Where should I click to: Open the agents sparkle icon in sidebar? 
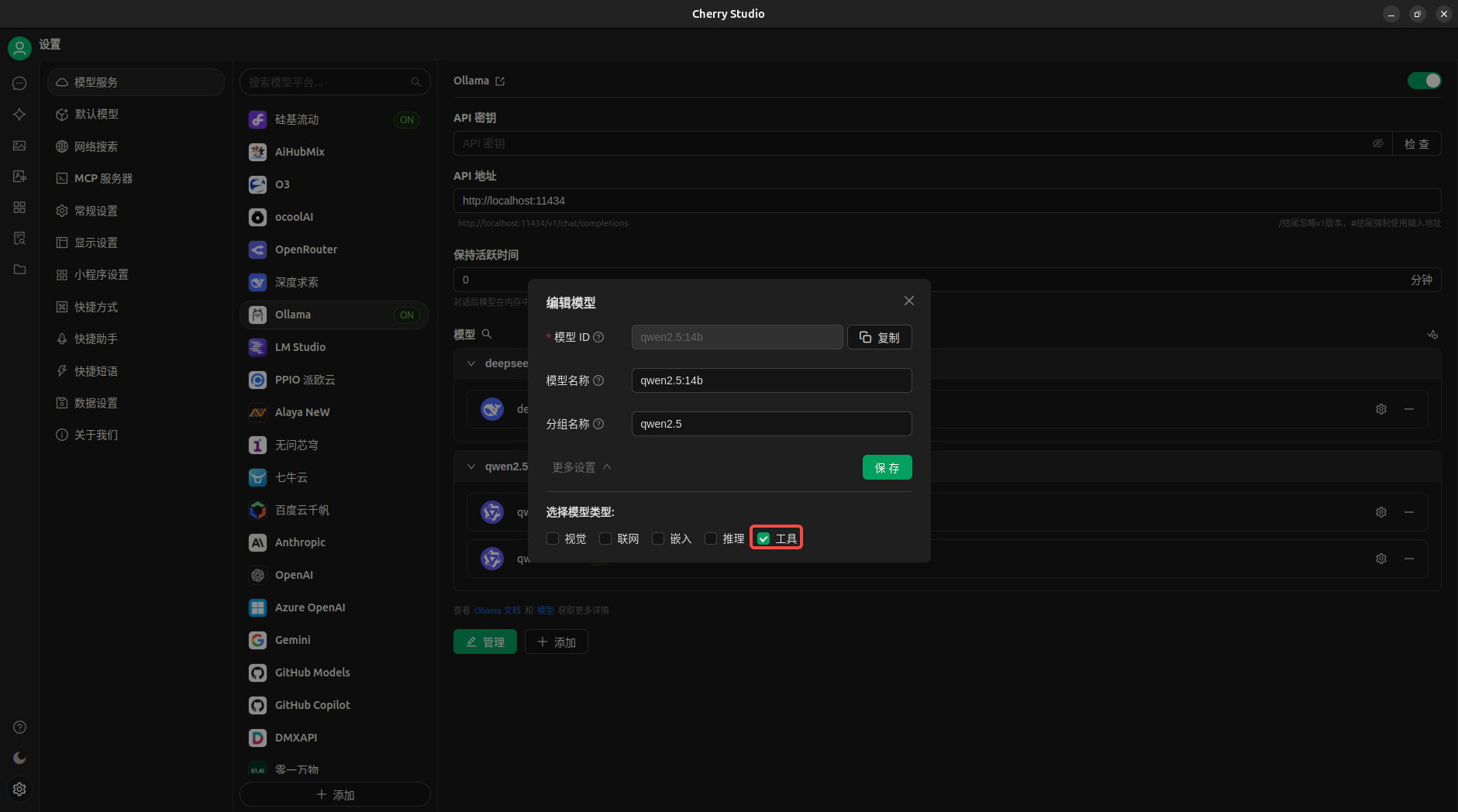tap(19, 115)
